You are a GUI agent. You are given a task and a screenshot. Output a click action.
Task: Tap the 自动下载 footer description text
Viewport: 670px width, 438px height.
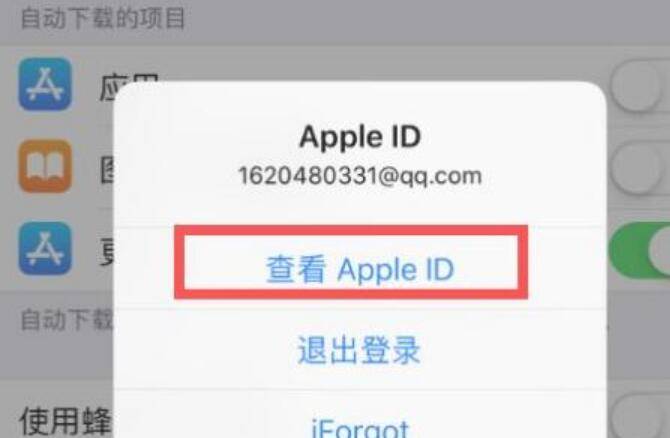[67, 320]
